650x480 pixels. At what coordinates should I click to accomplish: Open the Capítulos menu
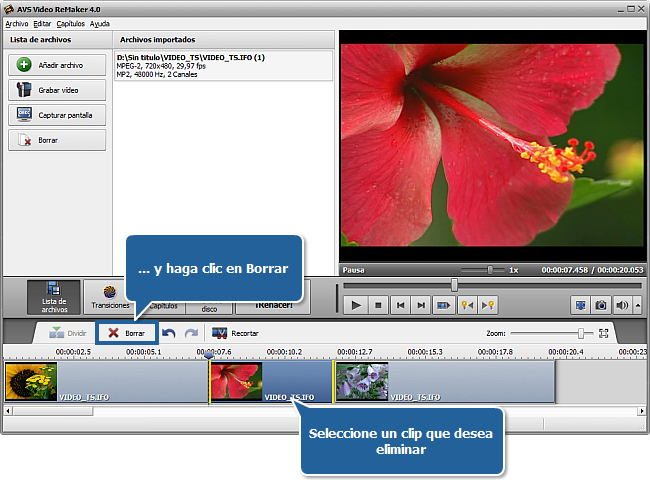70,23
